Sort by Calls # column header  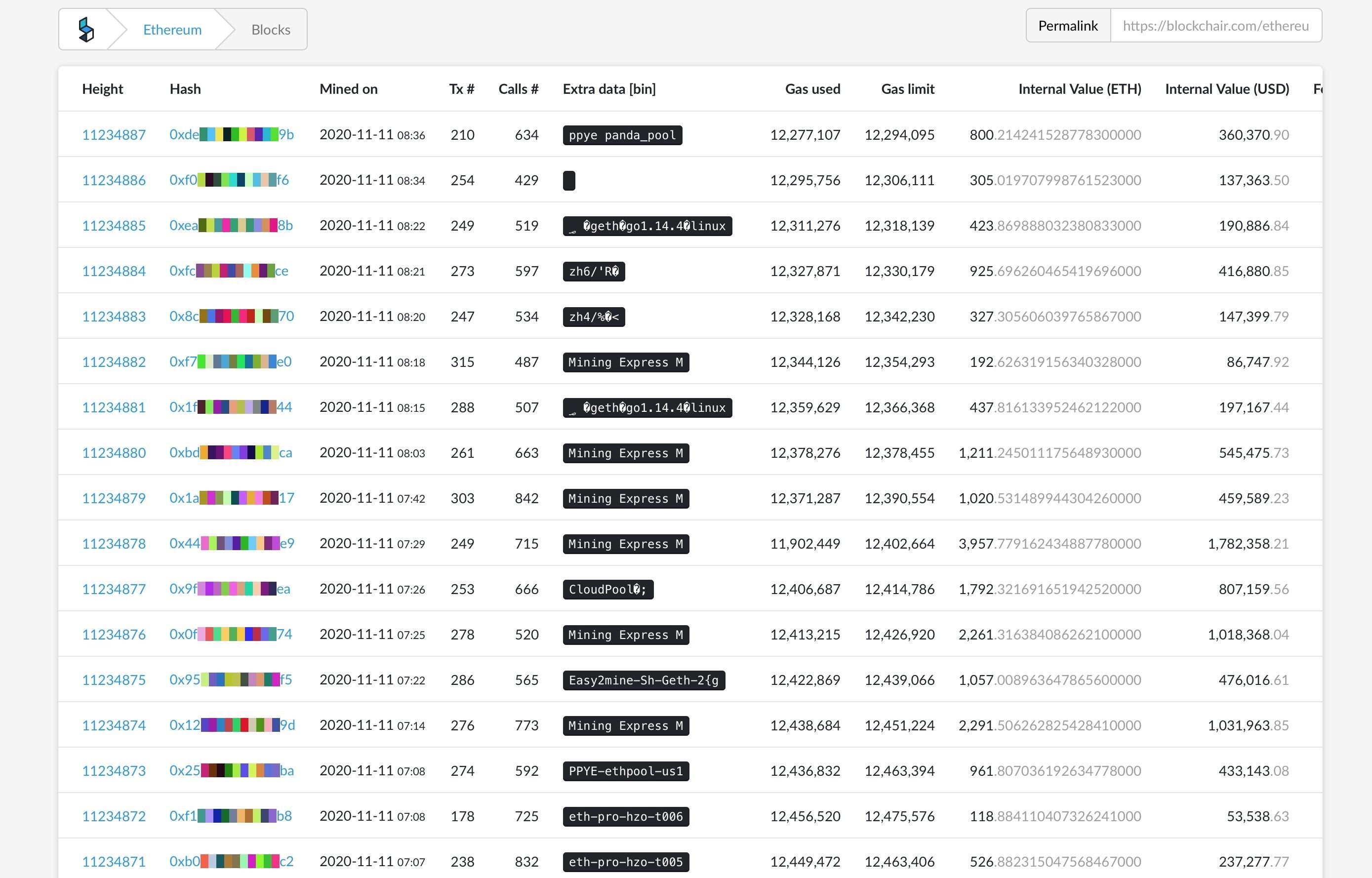pyautogui.click(x=519, y=89)
